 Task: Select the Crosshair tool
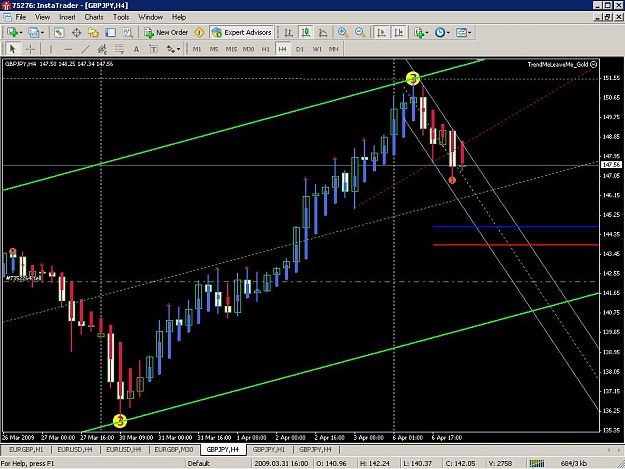(x=30, y=49)
